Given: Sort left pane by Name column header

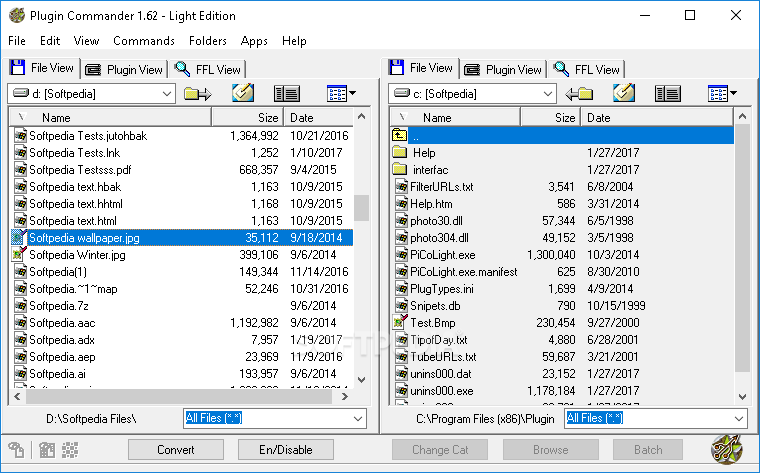Looking at the screenshot, I should [x=111, y=117].
